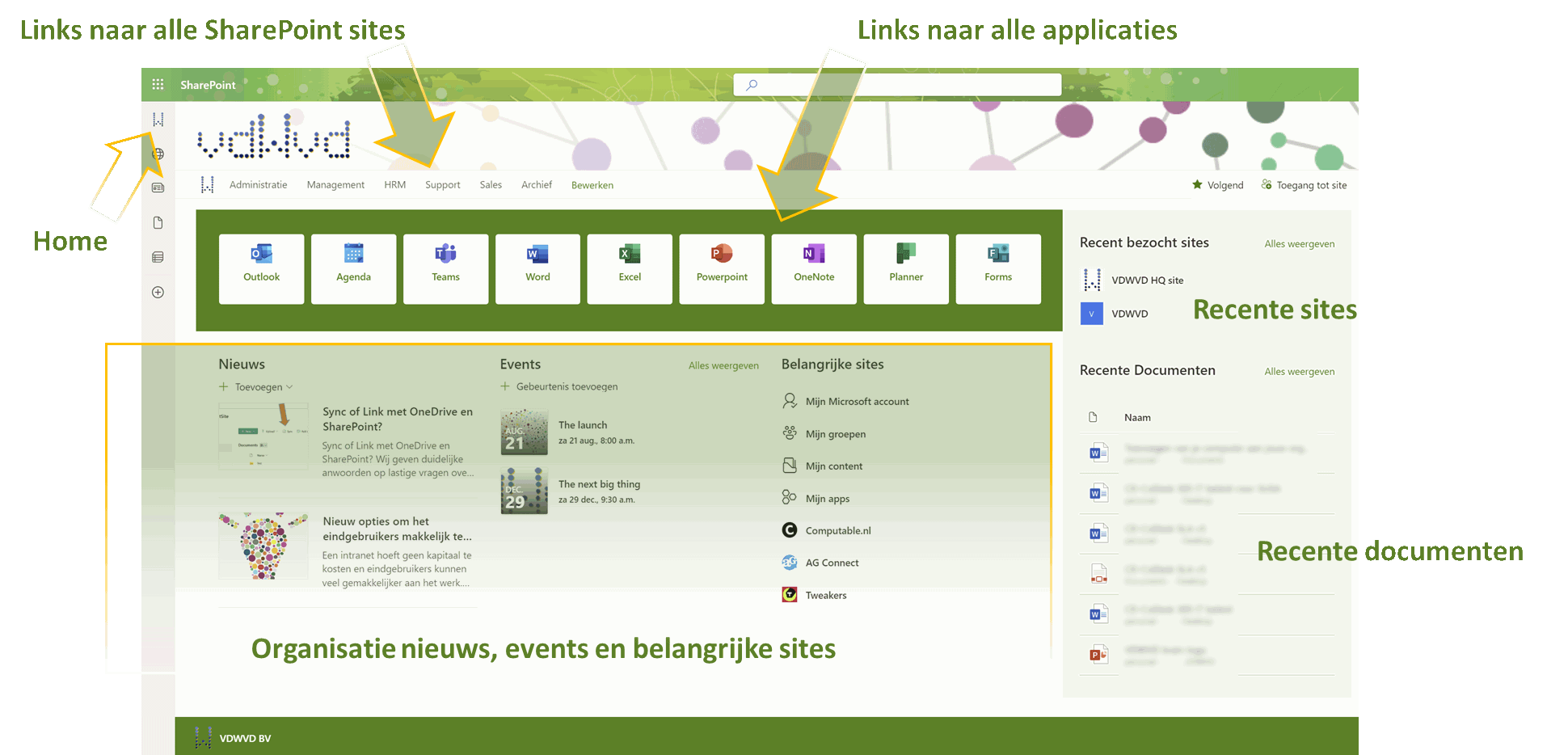Open the files page icon in sidebar
This screenshot has width=1568, height=755.
pos(158,222)
